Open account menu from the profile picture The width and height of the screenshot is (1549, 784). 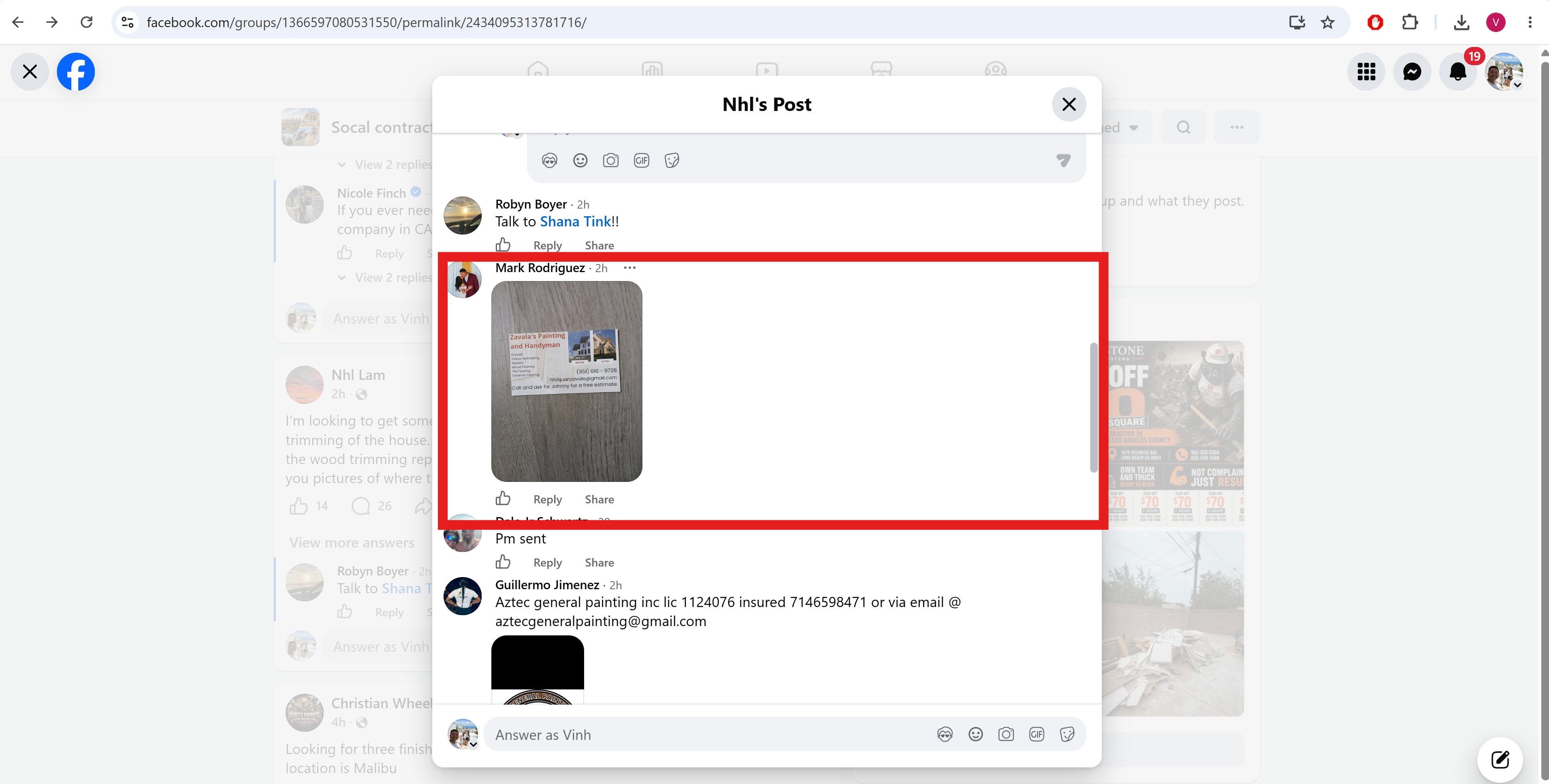coord(1504,72)
